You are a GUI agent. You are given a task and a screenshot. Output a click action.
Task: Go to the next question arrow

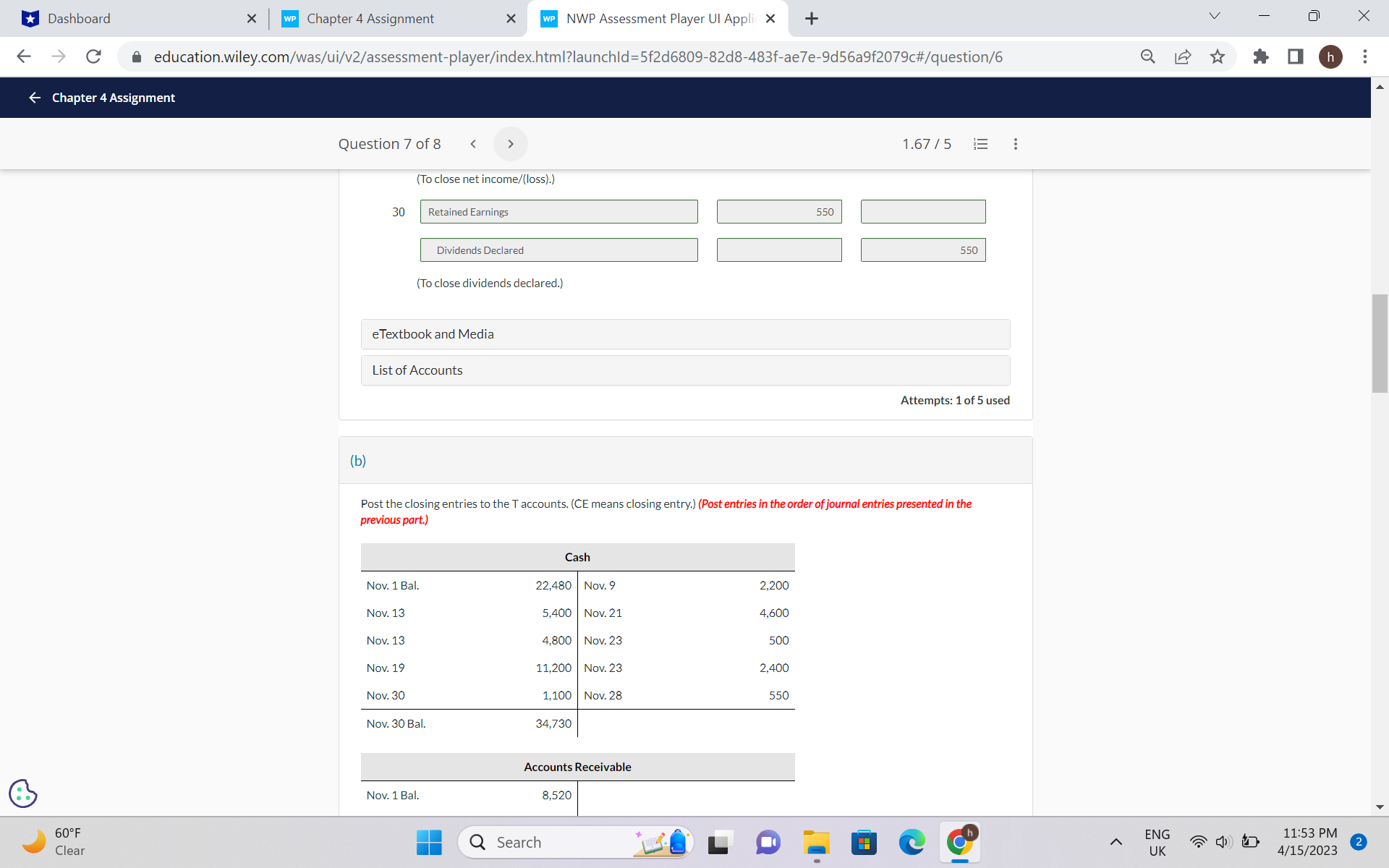pos(510,144)
